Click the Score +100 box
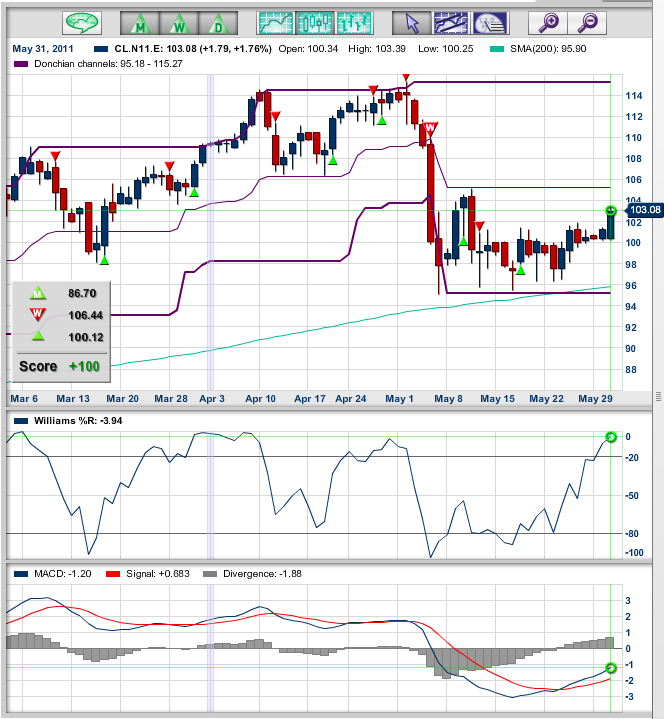Screen dimensions: 664x719 tap(58, 366)
